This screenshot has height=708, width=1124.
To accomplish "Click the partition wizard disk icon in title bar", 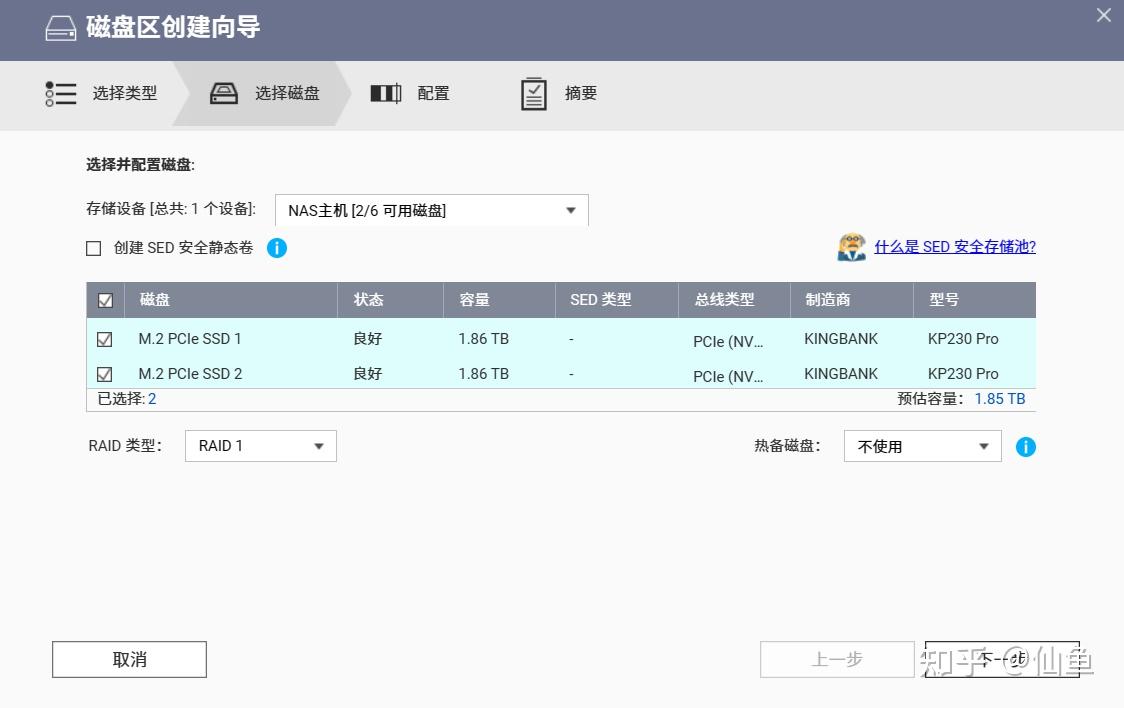I will pos(59,27).
